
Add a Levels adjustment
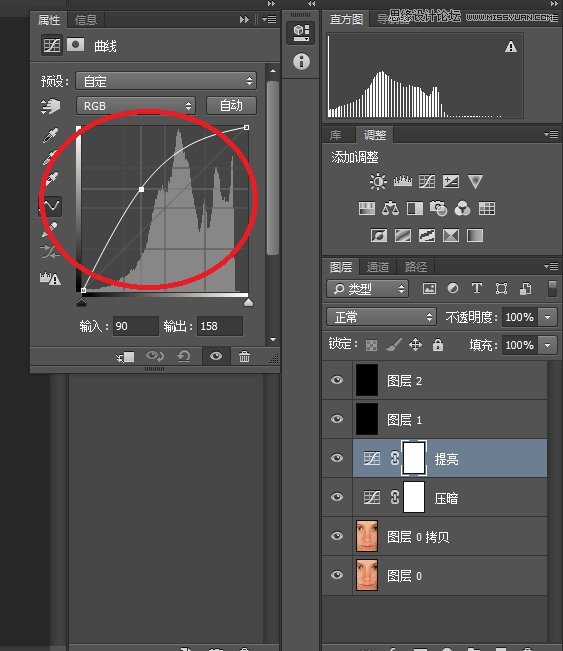point(403,181)
